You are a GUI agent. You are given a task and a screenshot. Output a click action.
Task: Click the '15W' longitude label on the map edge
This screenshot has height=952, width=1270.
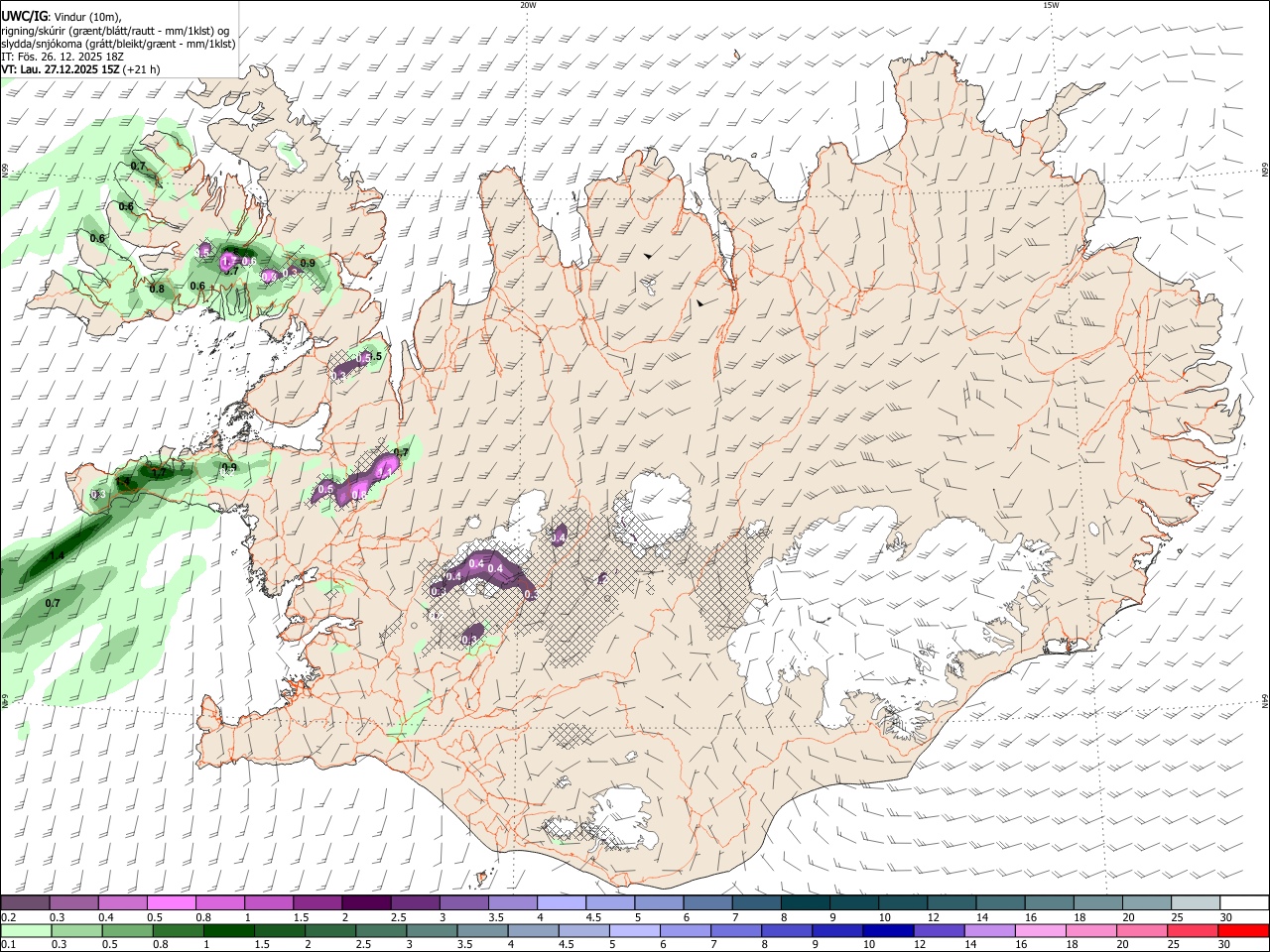(x=1051, y=5)
